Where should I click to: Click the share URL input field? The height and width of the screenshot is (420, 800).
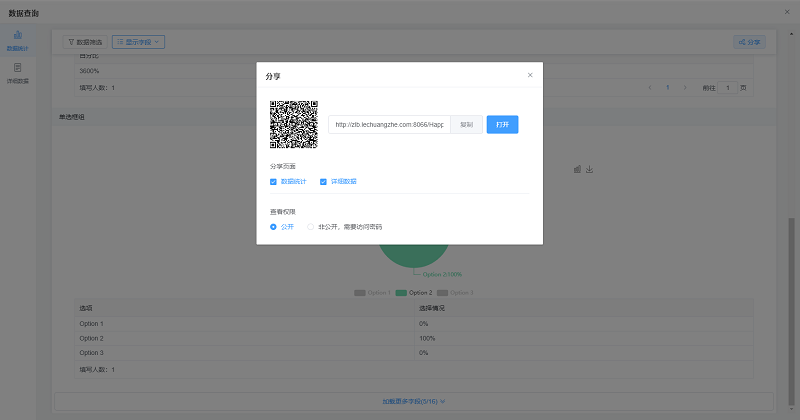(x=389, y=125)
